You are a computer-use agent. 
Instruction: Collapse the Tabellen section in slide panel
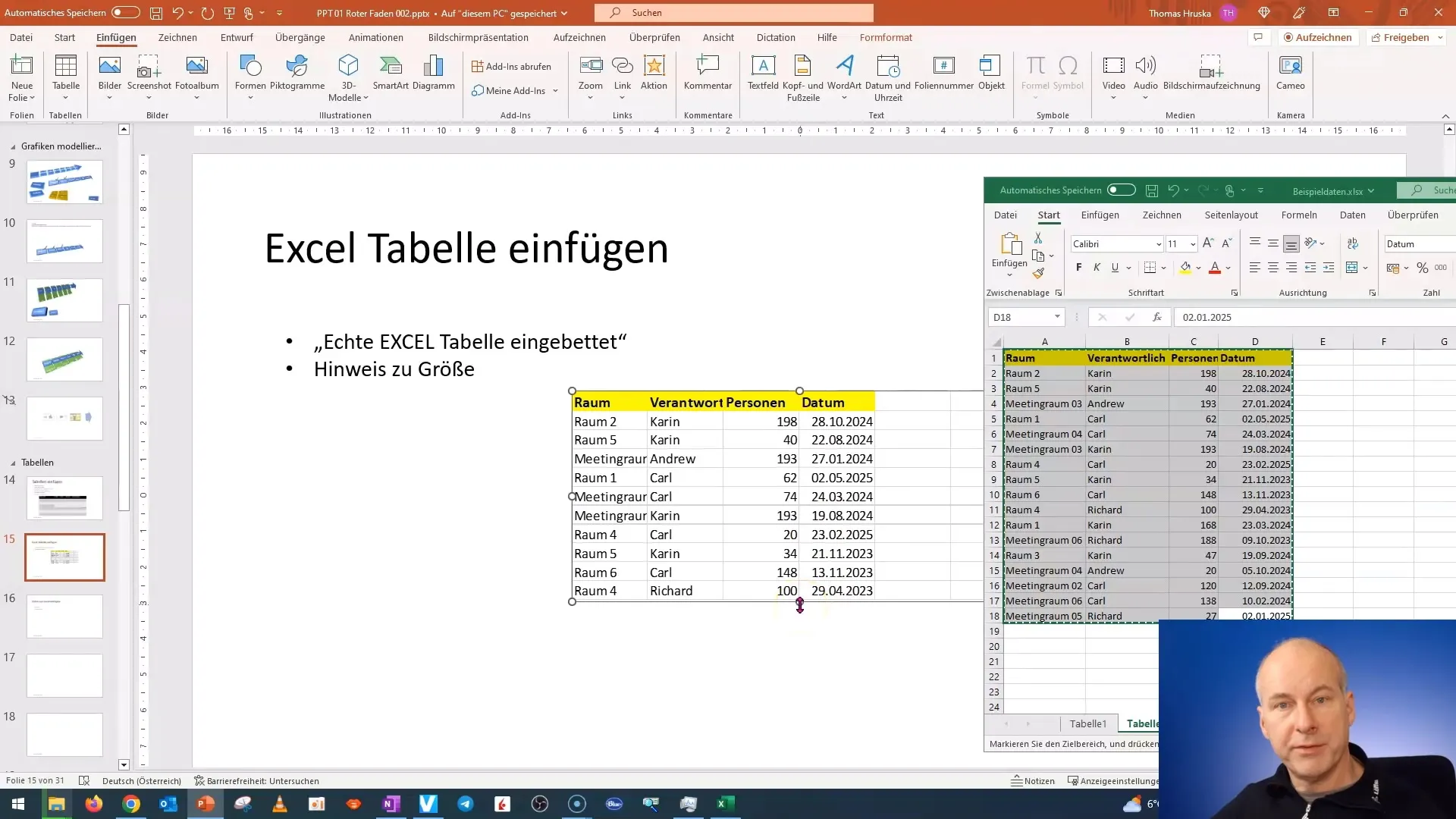coord(13,463)
